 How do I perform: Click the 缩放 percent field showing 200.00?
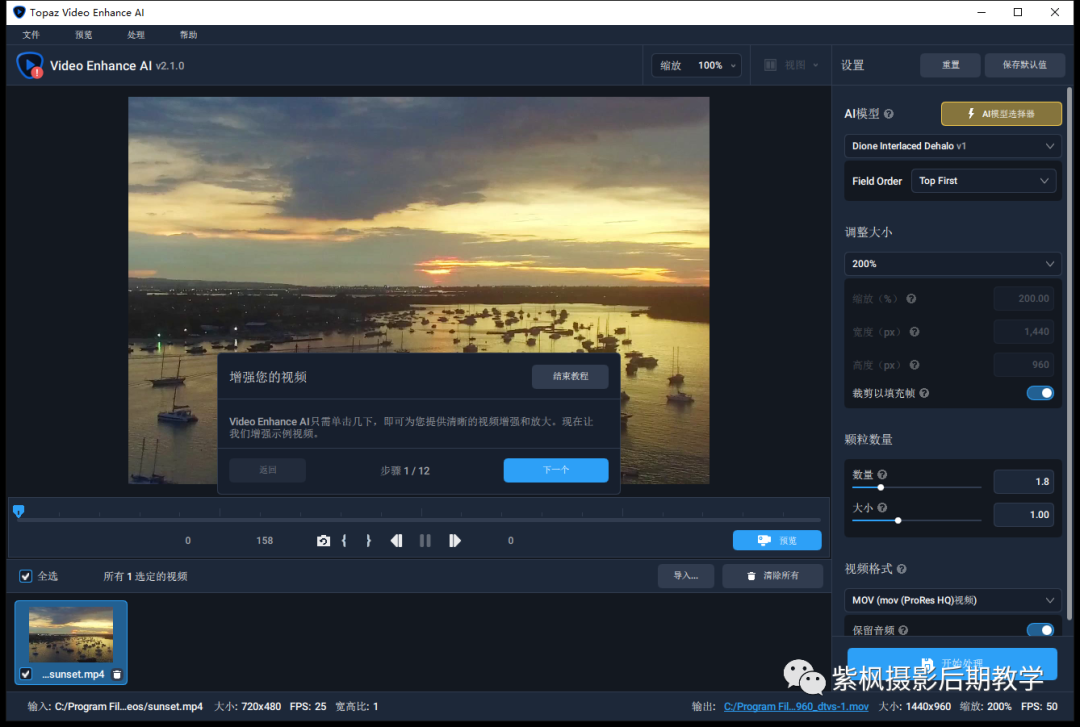coord(1024,299)
